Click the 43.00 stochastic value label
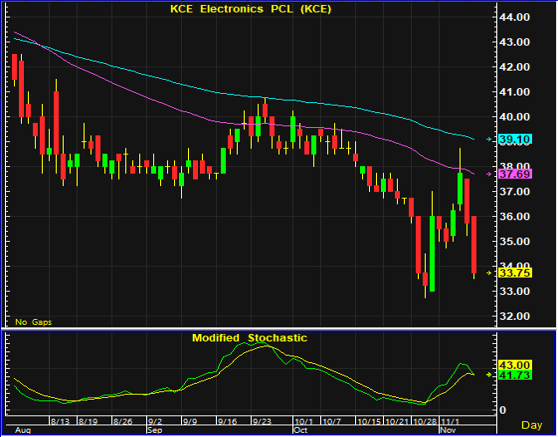Viewport: 558px width, 437px height. coord(515,365)
